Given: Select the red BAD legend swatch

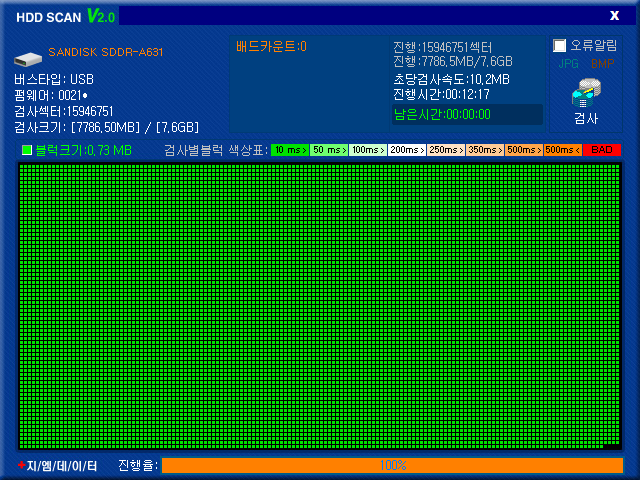Looking at the screenshot, I should pyautogui.click(x=602, y=150).
